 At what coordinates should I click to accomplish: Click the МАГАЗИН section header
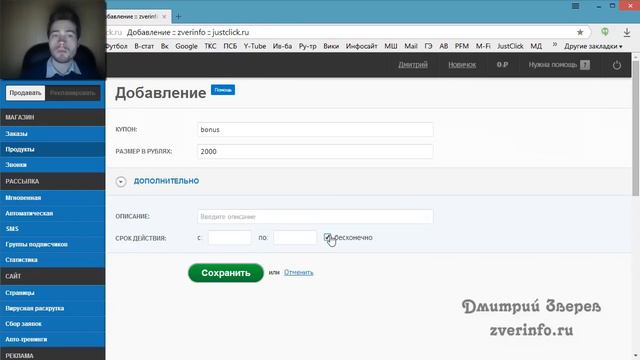pos(53,117)
